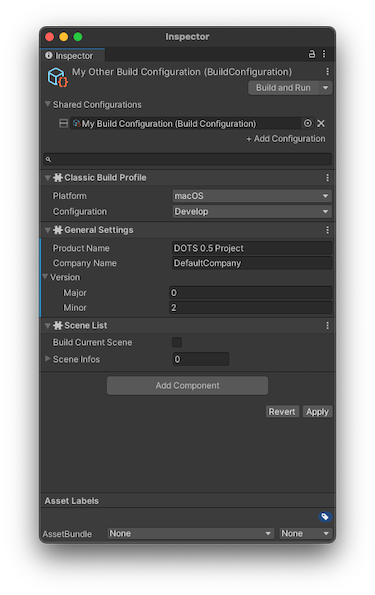The width and height of the screenshot is (375, 595).
Task: Collapse the Scene List section
Action: 47,326
